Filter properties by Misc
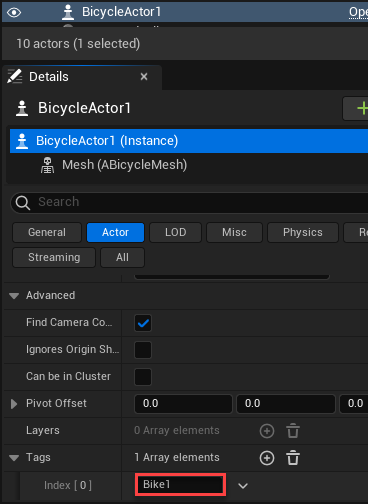The width and height of the screenshot is (368, 504). [x=234, y=232]
